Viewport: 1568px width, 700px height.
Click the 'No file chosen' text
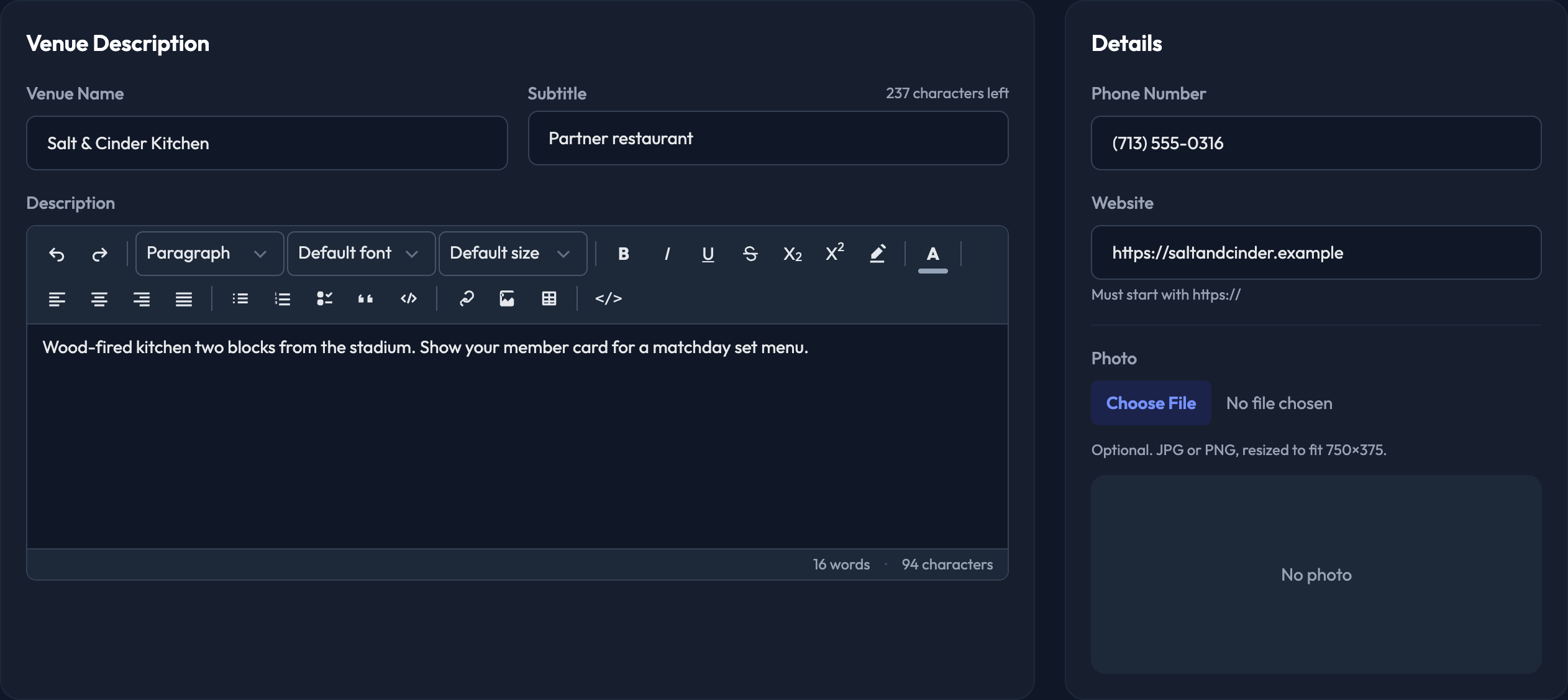coord(1279,403)
